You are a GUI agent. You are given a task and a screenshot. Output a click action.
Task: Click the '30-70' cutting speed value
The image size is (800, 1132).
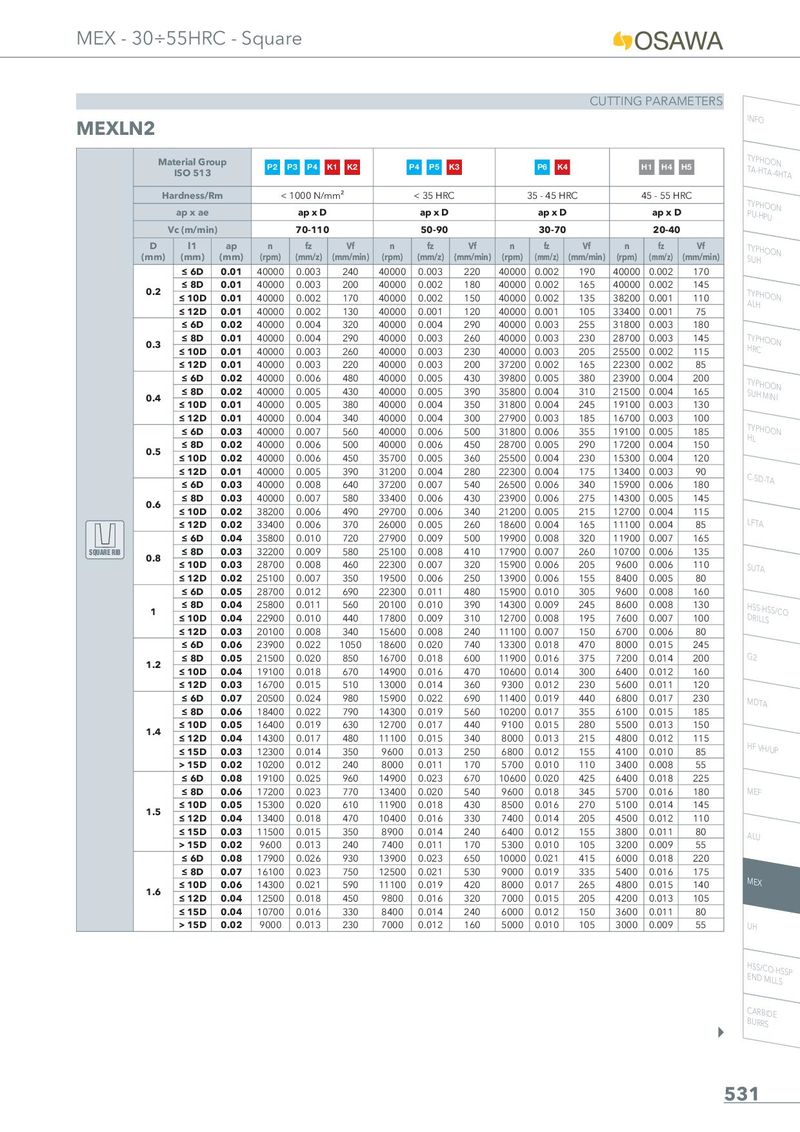pyautogui.click(x=552, y=230)
